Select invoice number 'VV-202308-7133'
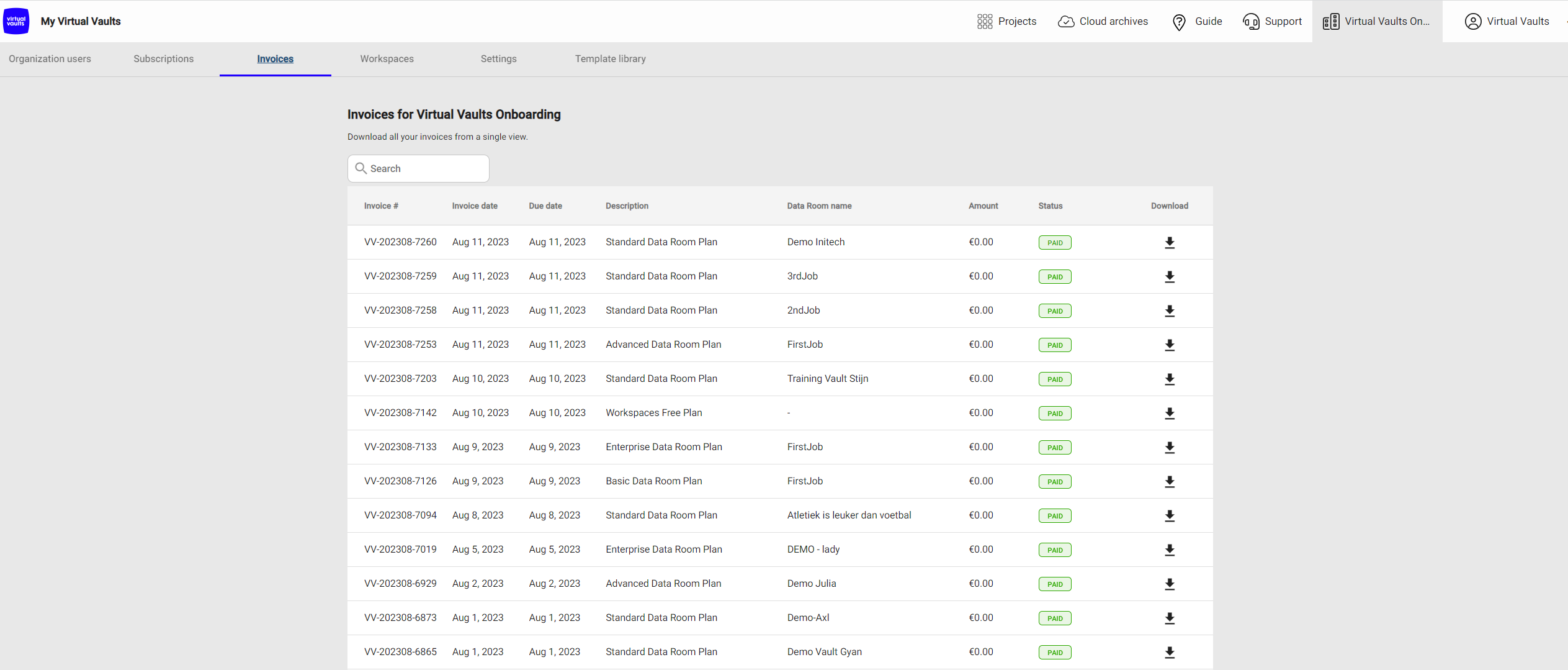This screenshot has width=1568, height=670. click(400, 447)
